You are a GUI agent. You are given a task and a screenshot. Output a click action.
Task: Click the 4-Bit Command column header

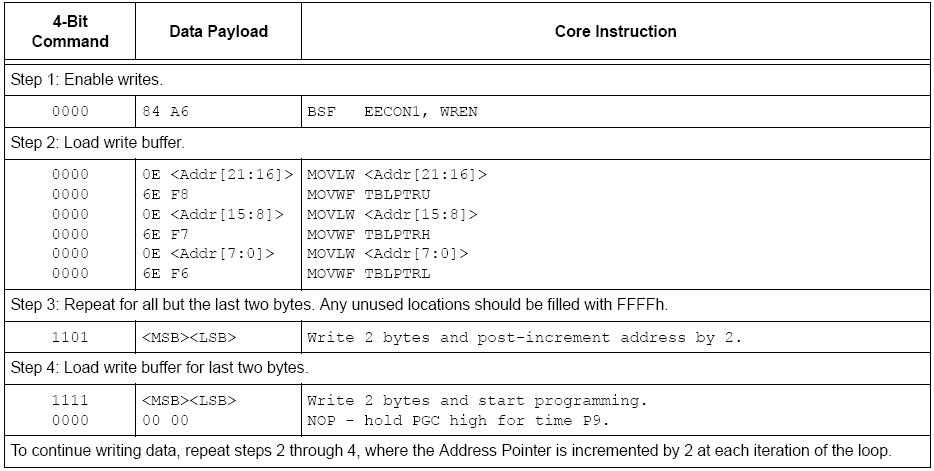coord(70,31)
